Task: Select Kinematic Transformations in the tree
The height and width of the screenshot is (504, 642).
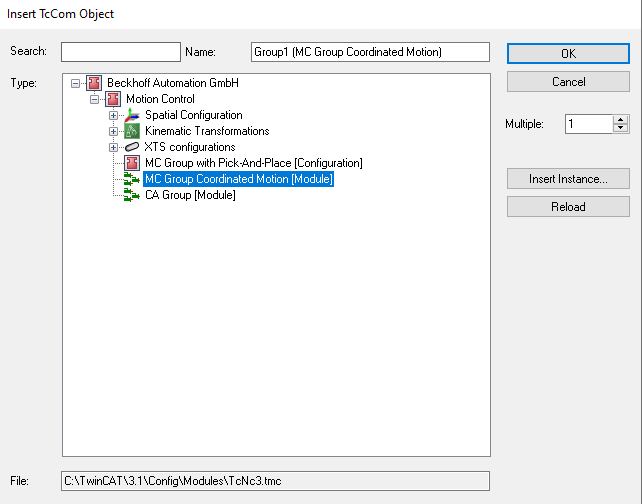Action: (x=207, y=131)
